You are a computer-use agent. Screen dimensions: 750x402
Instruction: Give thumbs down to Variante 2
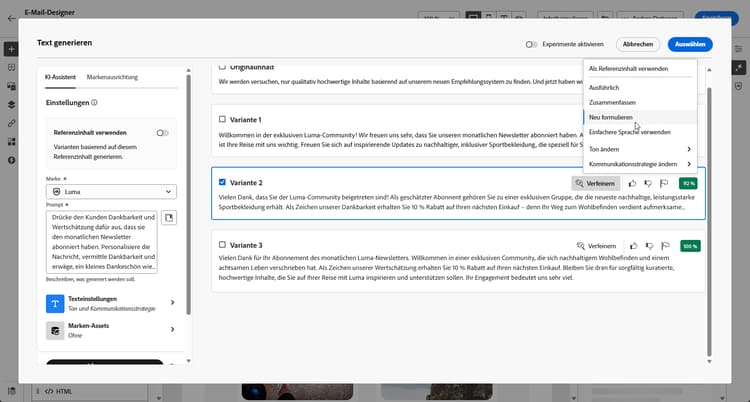(x=648, y=183)
